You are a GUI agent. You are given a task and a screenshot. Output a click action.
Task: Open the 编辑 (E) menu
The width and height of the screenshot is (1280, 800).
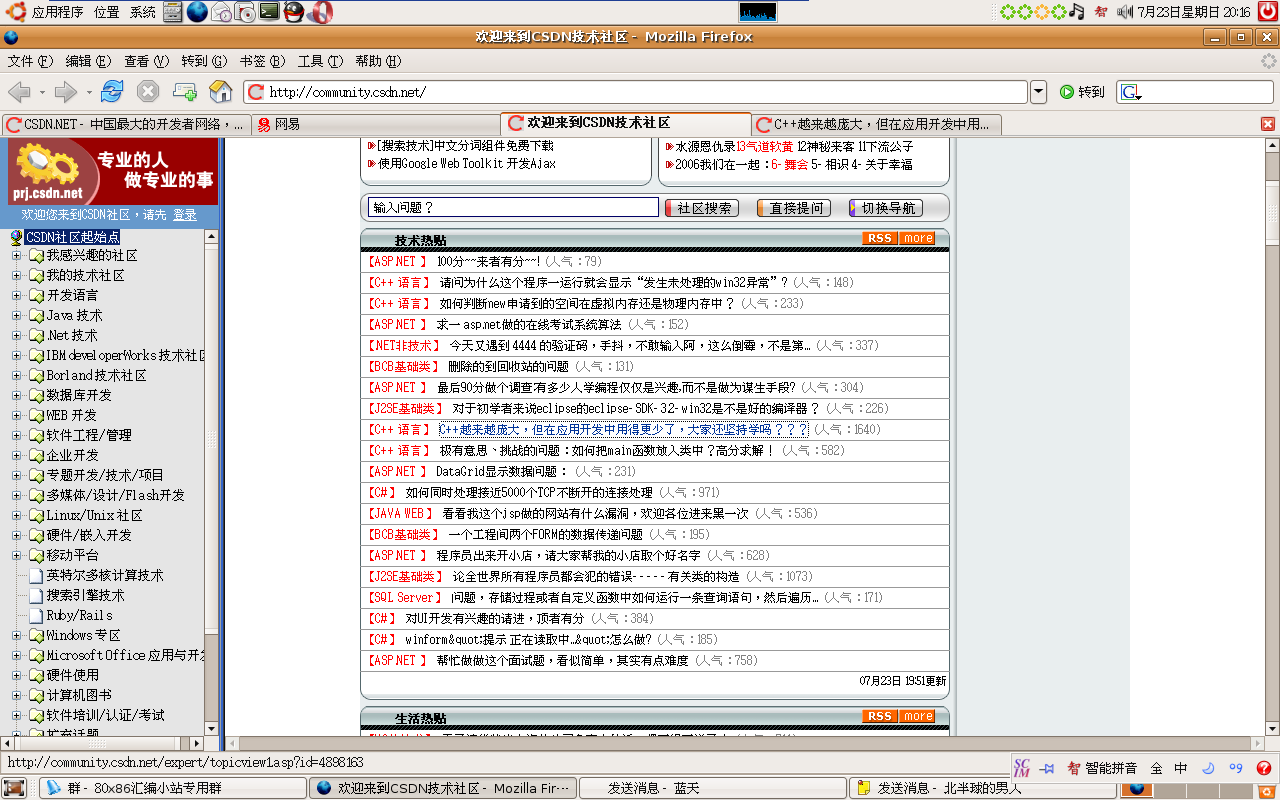pos(88,61)
